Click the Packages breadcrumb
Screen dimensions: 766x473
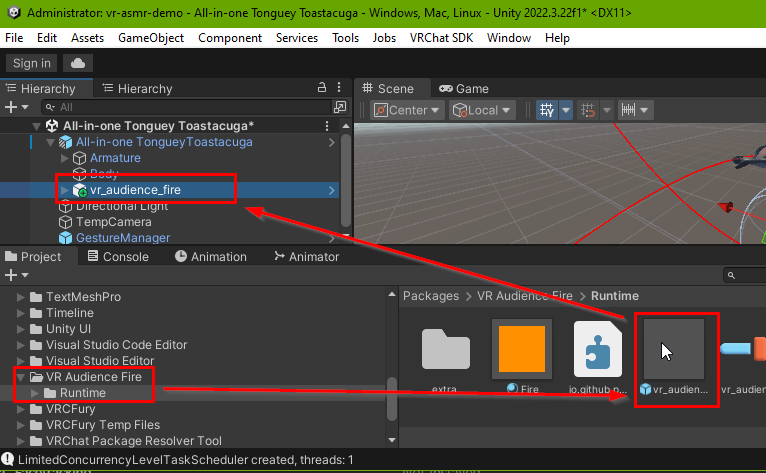click(x=430, y=296)
